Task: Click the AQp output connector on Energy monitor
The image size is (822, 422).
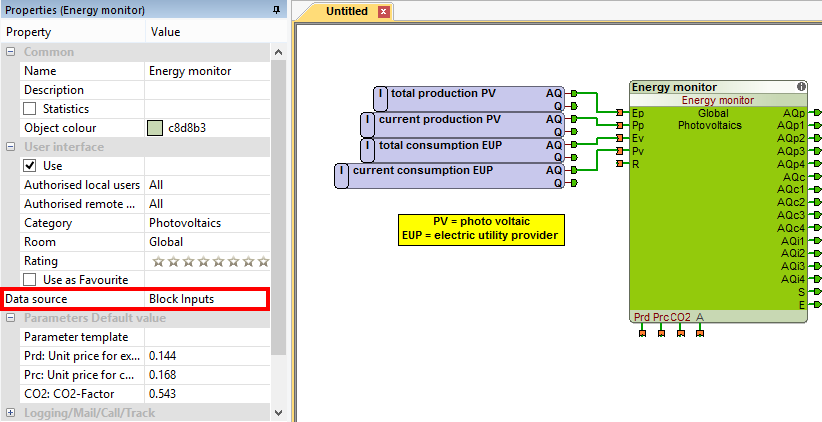Action: [817, 113]
